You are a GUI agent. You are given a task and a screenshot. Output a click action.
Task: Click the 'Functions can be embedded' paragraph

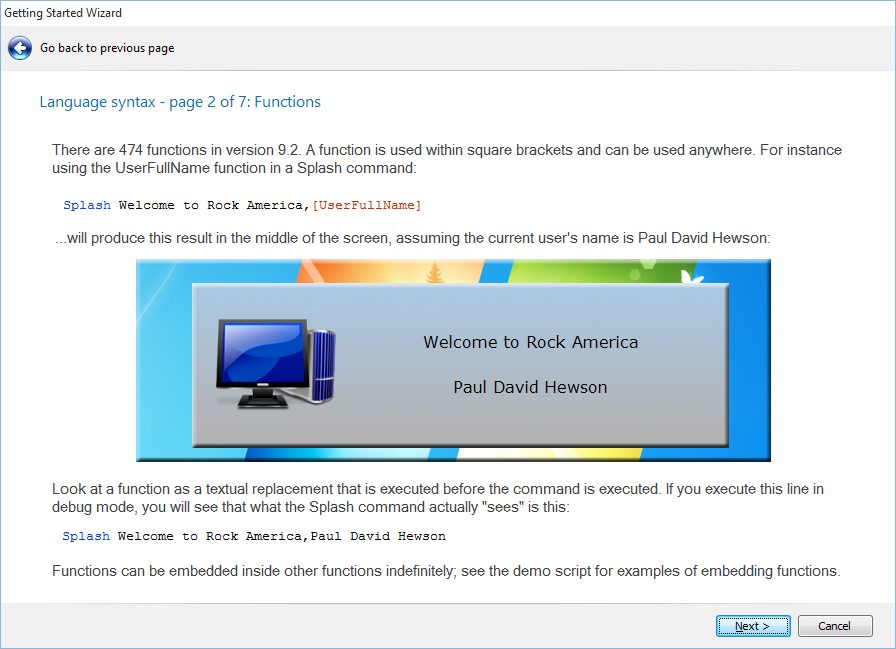tap(446, 571)
